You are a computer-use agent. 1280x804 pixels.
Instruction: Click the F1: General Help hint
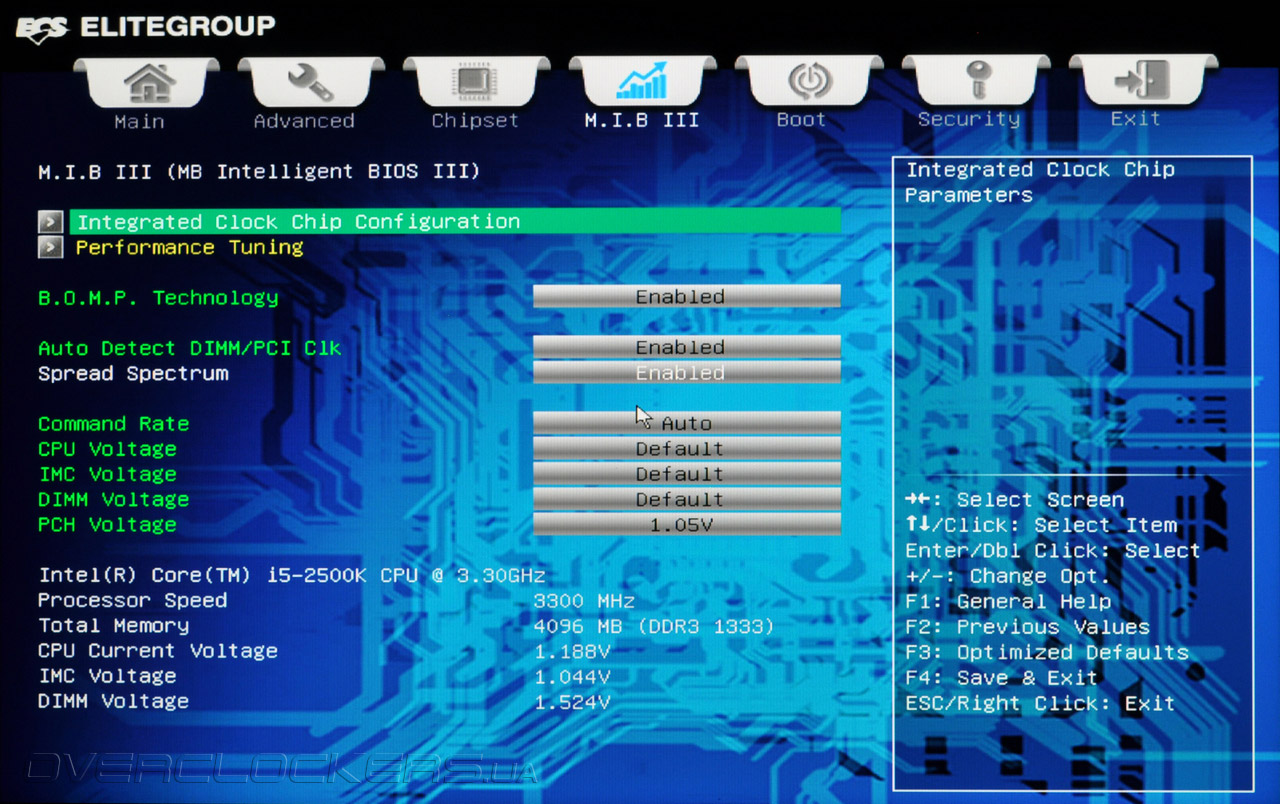tap(1008, 602)
